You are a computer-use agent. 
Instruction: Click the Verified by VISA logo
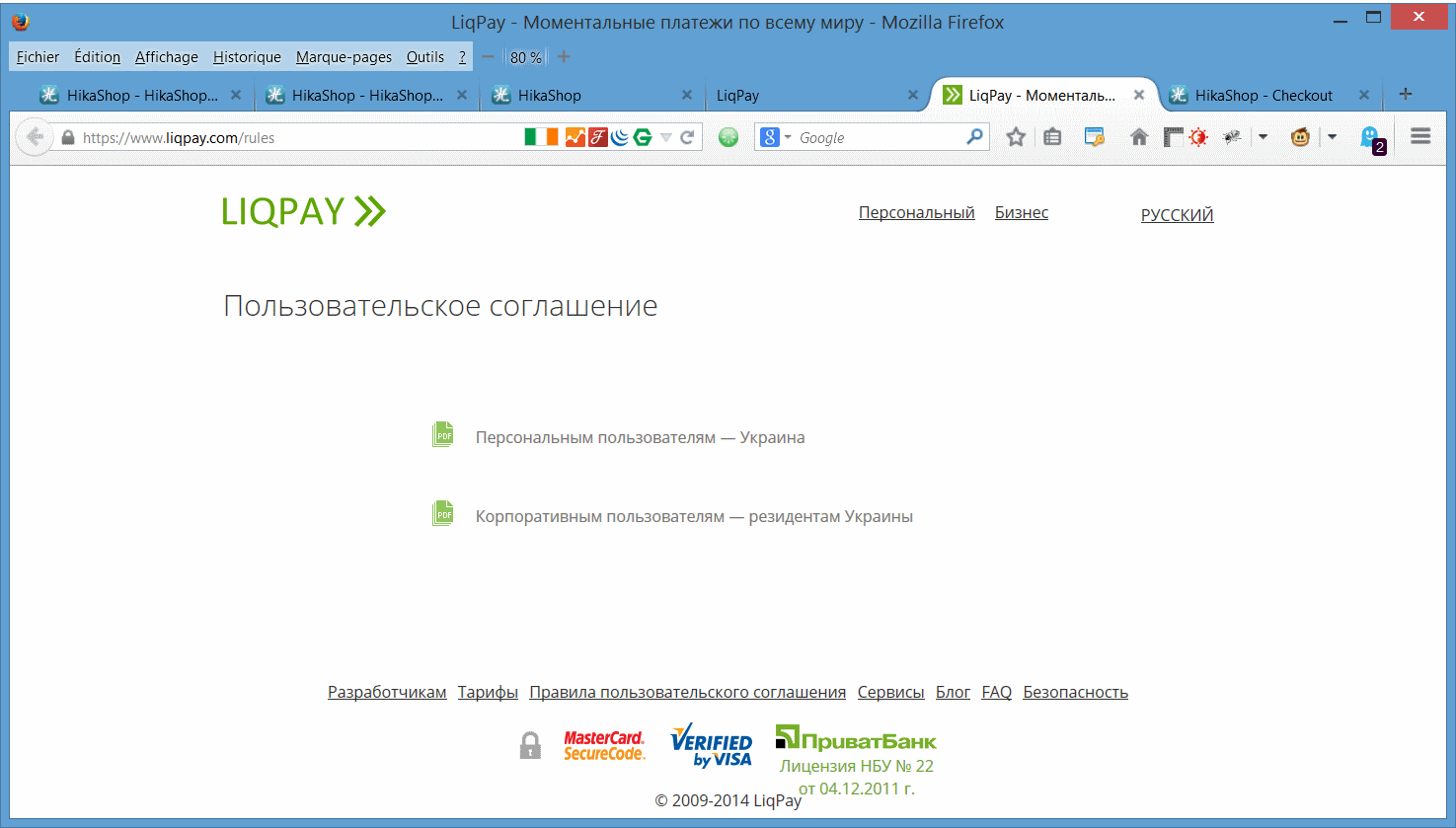711,746
